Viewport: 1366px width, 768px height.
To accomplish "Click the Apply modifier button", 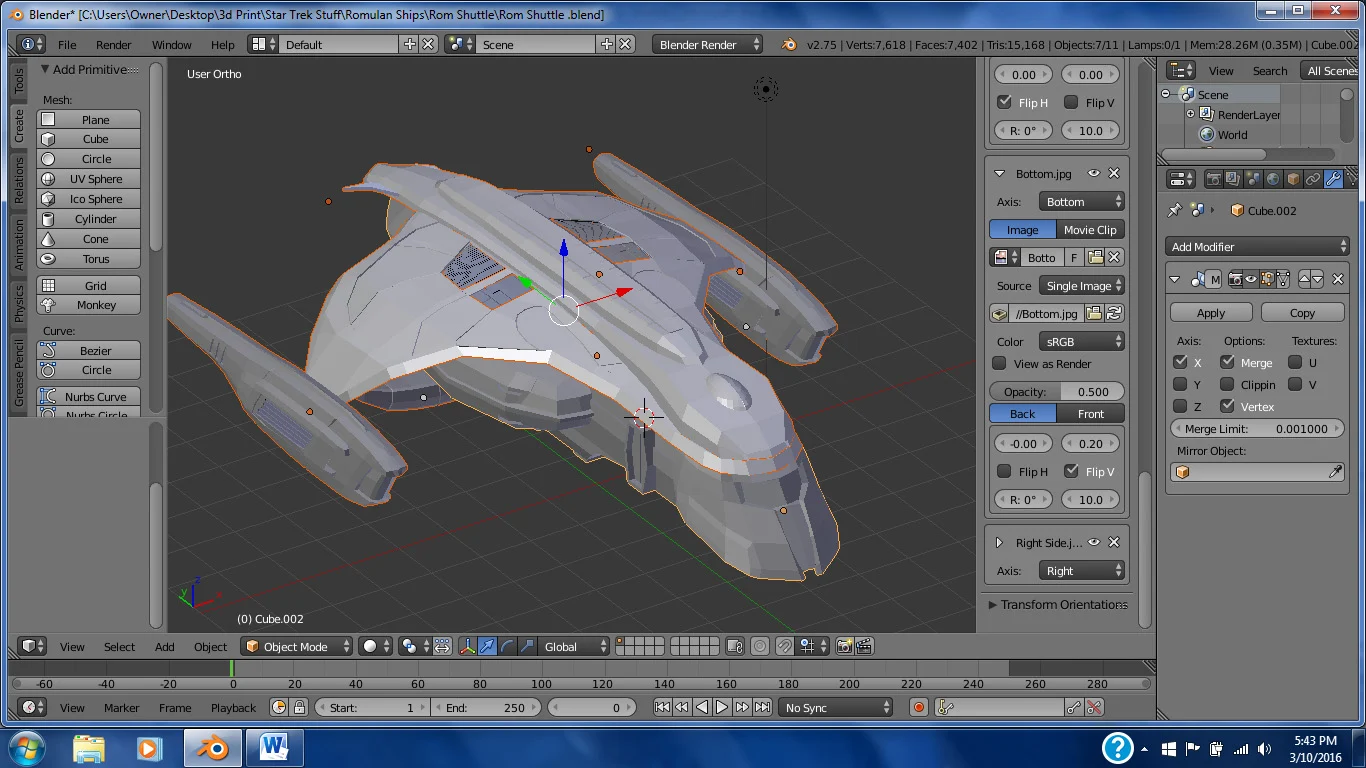I will click(1211, 313).
